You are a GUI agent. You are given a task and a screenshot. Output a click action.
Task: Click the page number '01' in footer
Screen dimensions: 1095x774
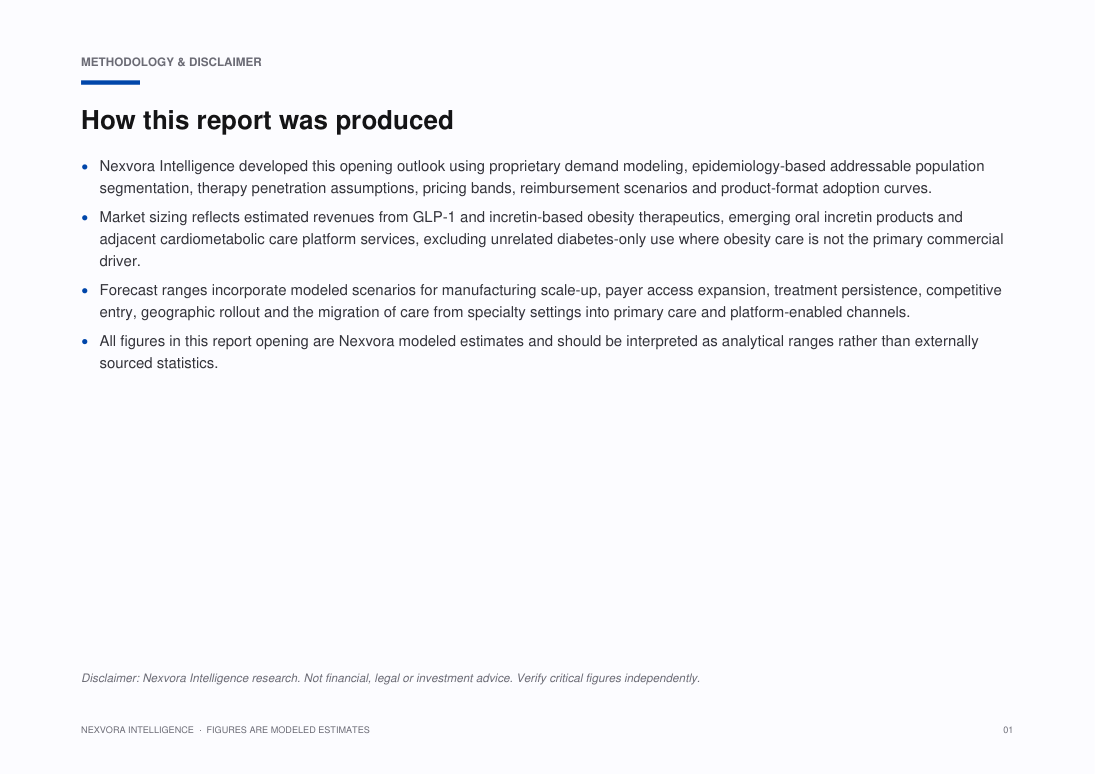coord(1008,730)
